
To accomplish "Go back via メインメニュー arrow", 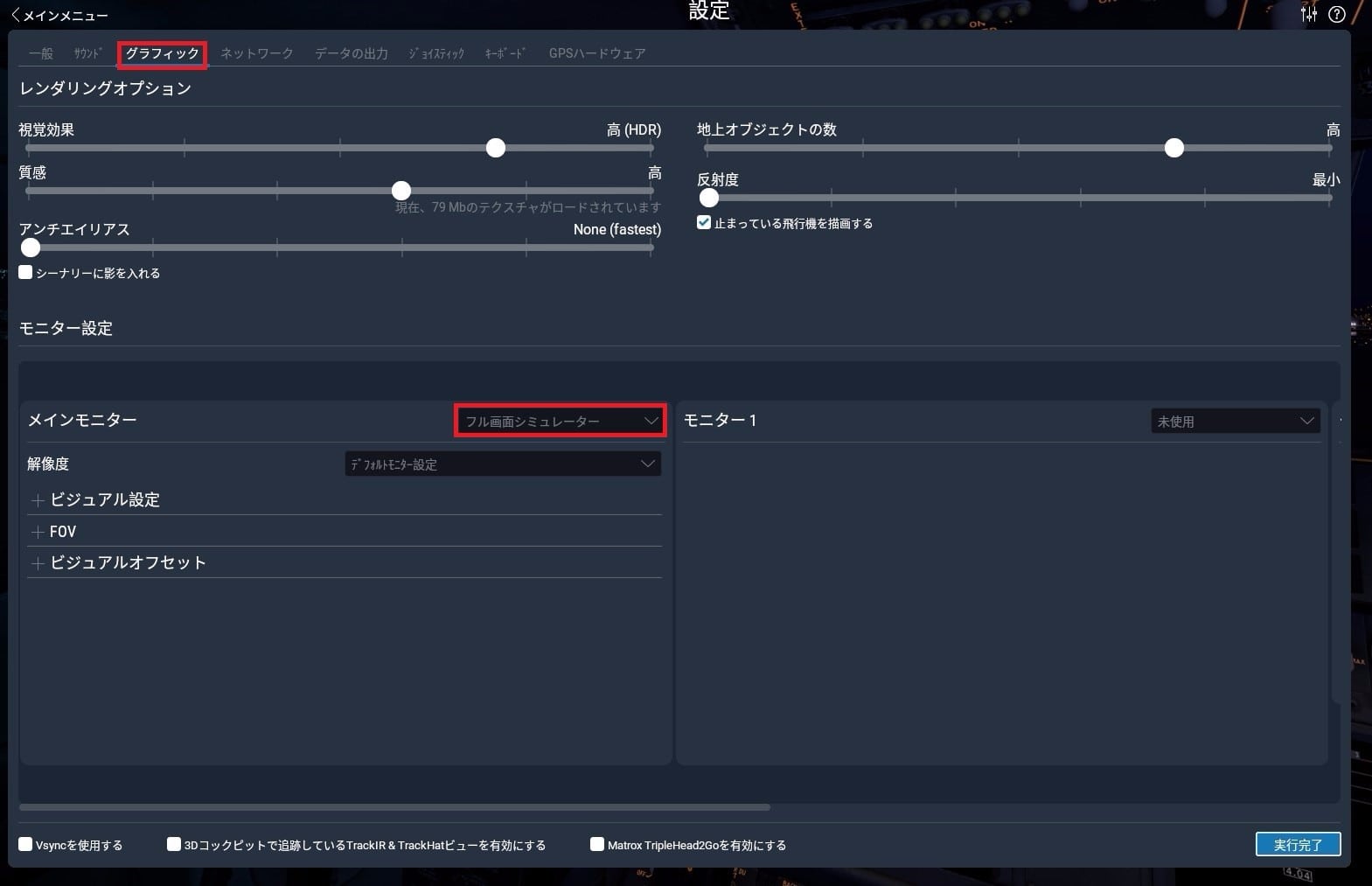I will (x=59, y=16).
